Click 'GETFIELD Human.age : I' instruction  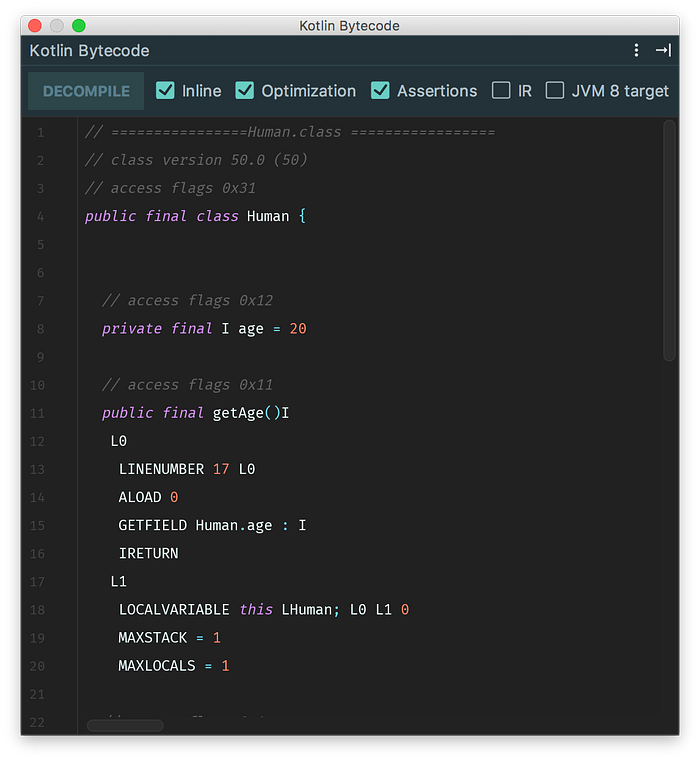coord(212,526)
